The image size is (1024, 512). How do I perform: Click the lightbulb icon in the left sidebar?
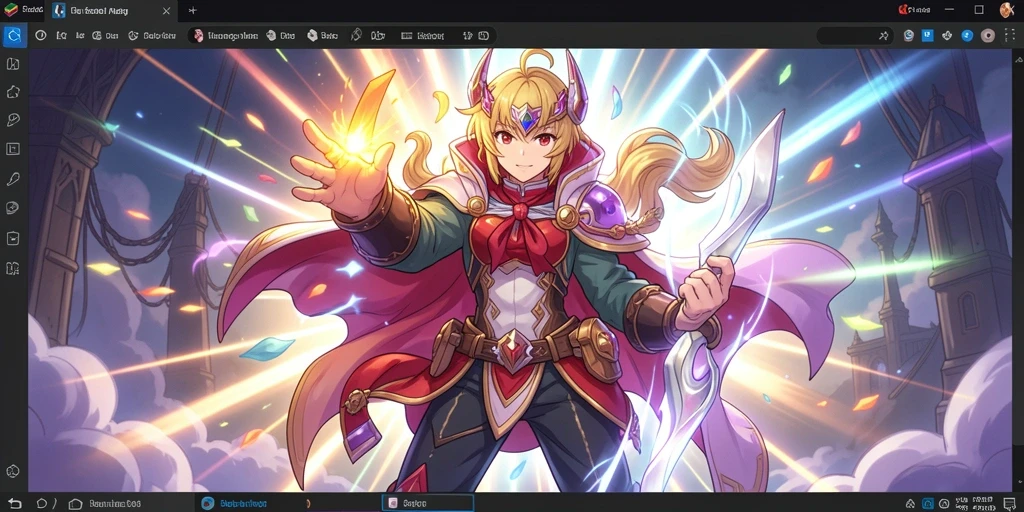tap(13, 120)
